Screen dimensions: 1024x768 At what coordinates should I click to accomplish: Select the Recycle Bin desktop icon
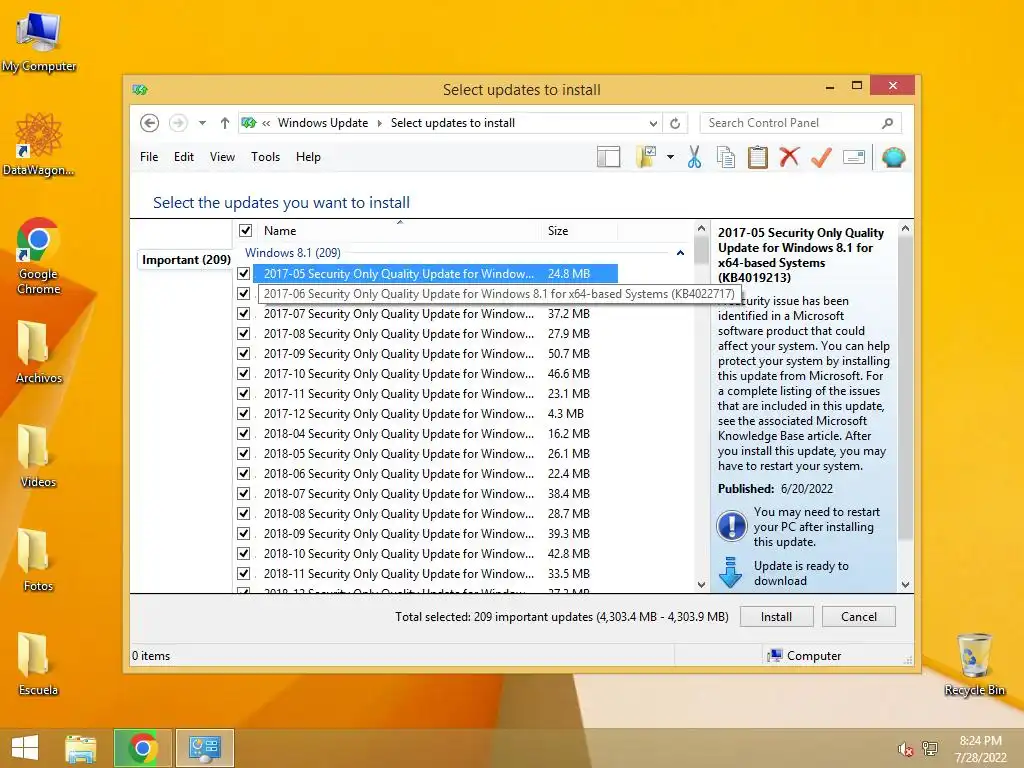click(974, 664)
